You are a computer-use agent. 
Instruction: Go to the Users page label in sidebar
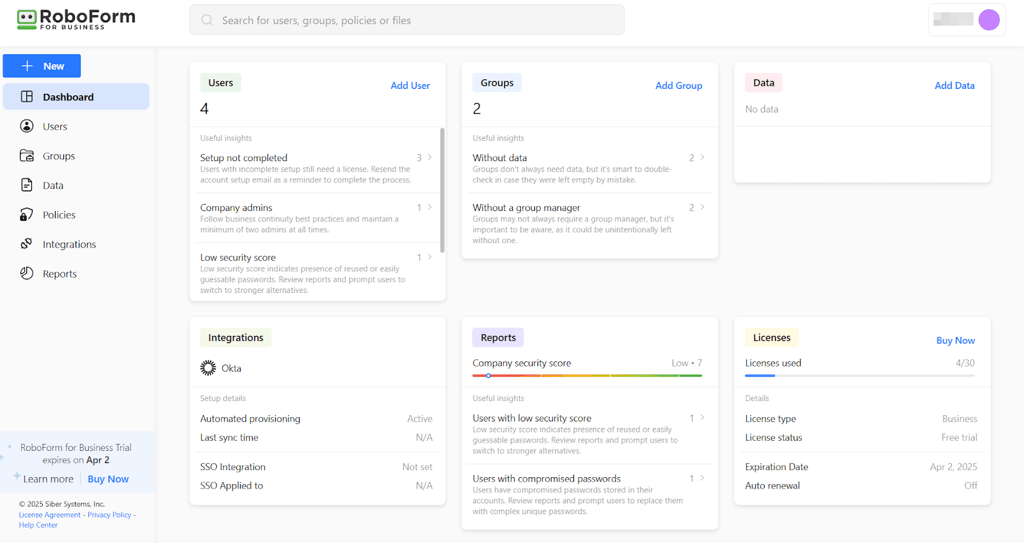click(55, 127)
